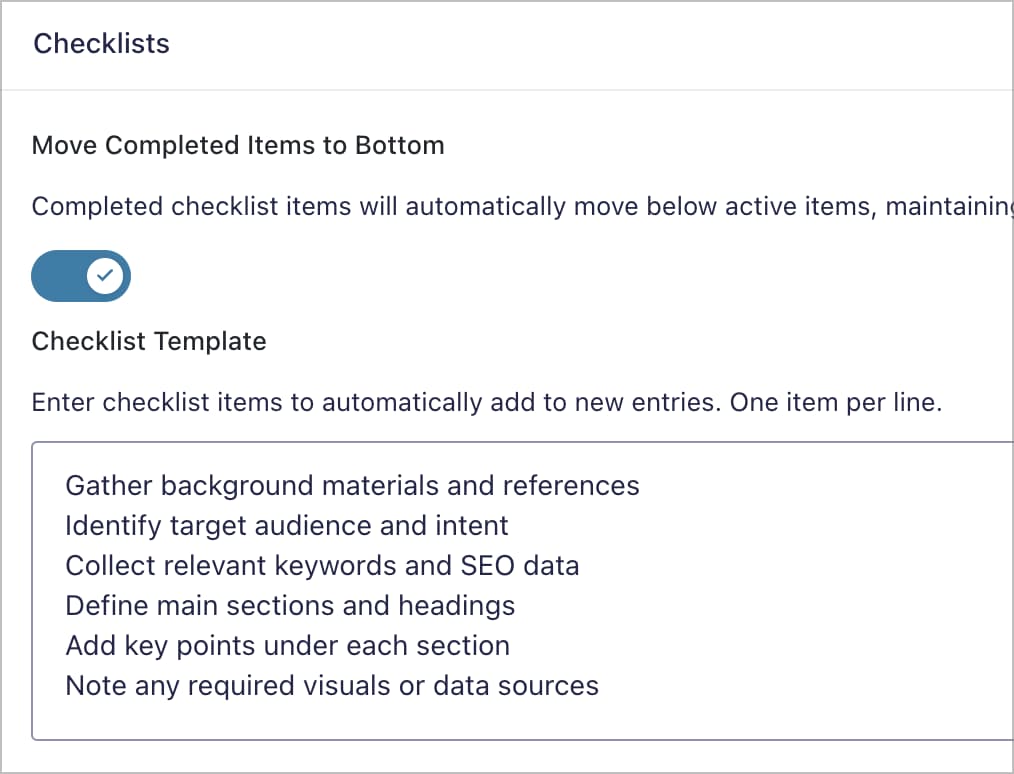Screen dimensions: 1014x774
Task: Click the Move Completed Items to Bottom label
Action: point(238,145)
